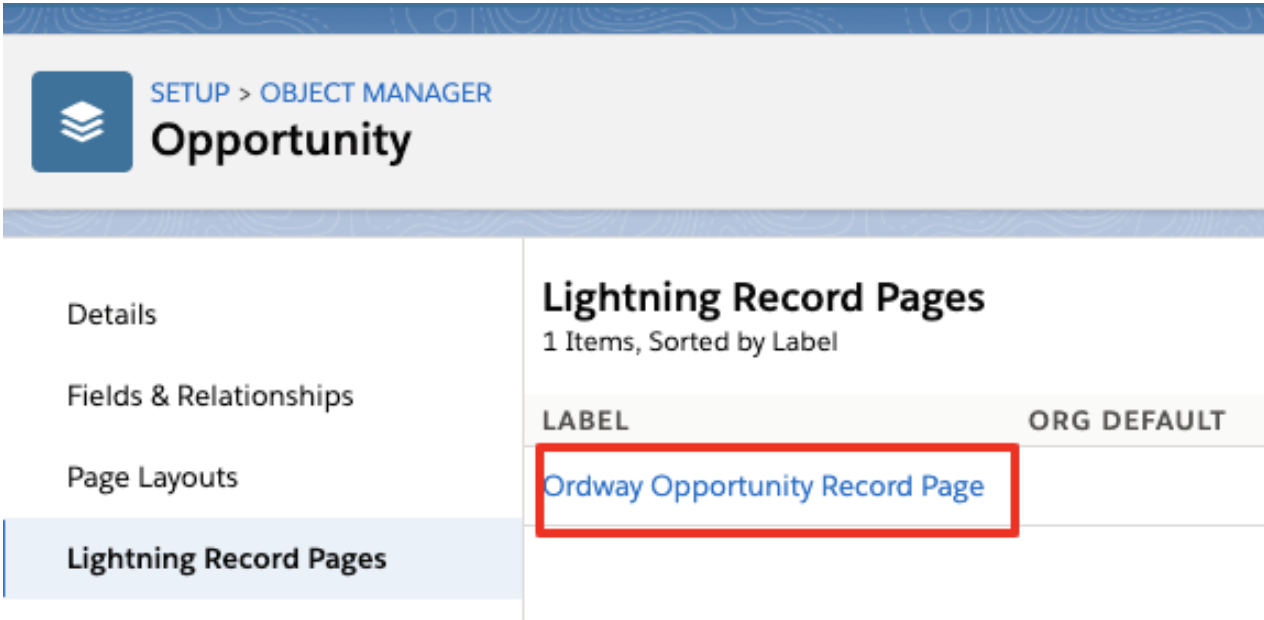The image size is (1264, 620).
Task: Click the Lightning Record Pages heading
Action: point(764,297)
